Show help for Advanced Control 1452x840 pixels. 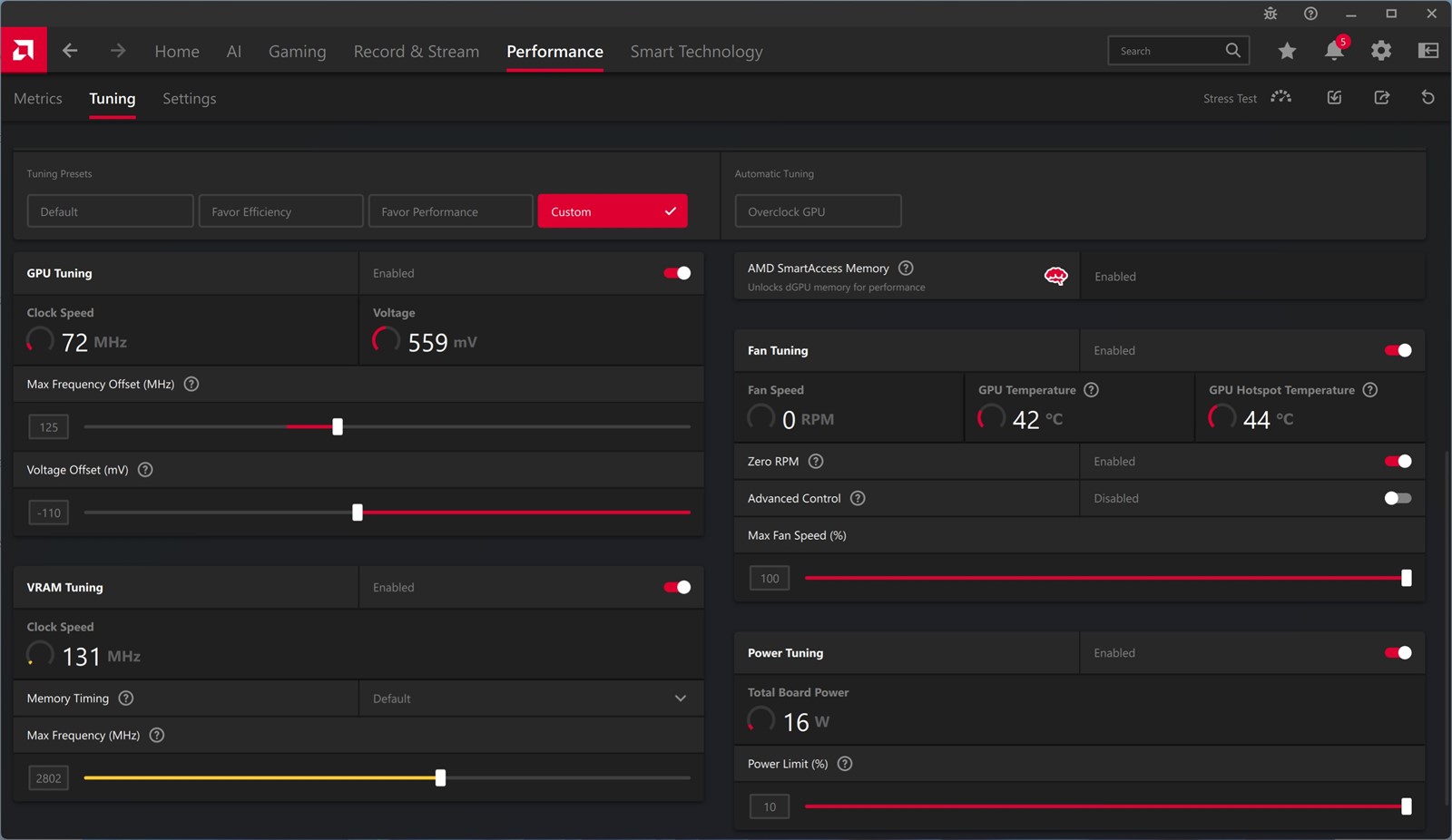(x=858, y=499)
